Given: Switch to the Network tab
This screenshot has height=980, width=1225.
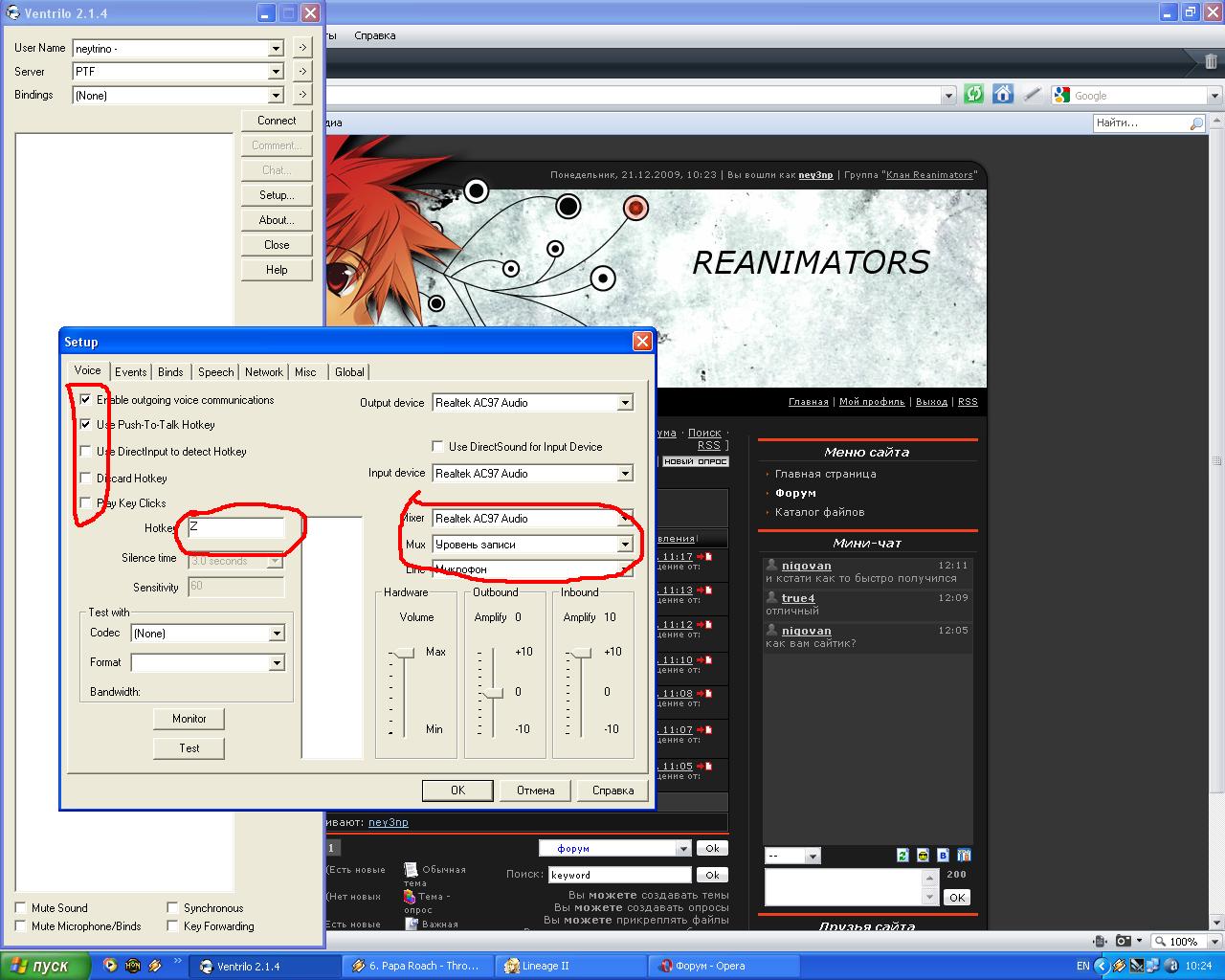Looking at the screenshot, I should click(264, 372).
